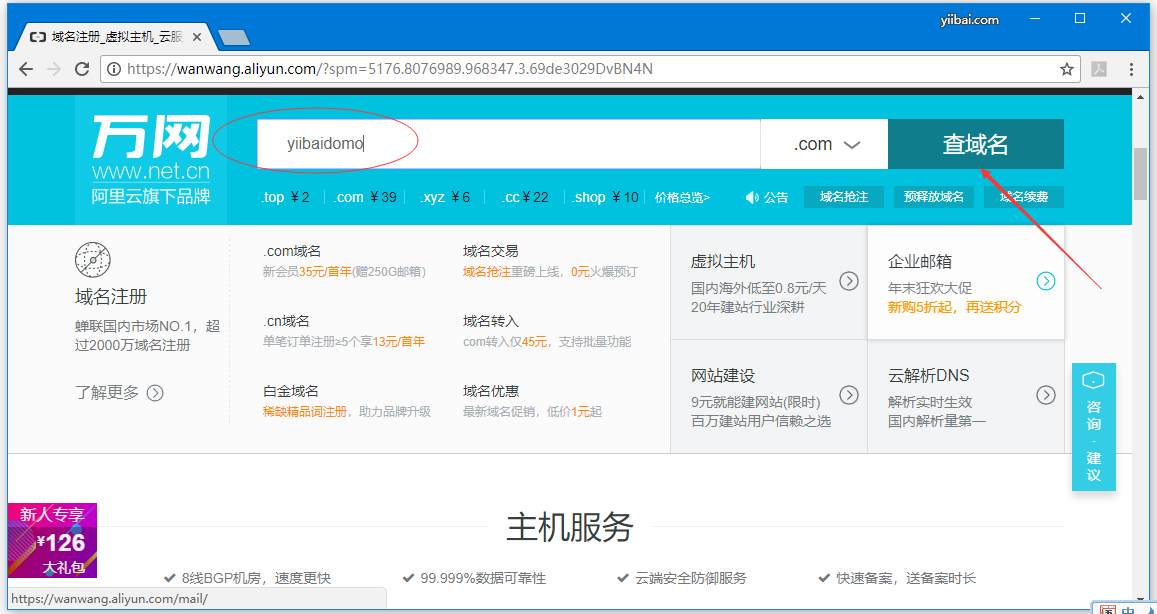The image size is (1157, 614).
Task: Click the 查域名 search button
Action: tap(975, 144)
